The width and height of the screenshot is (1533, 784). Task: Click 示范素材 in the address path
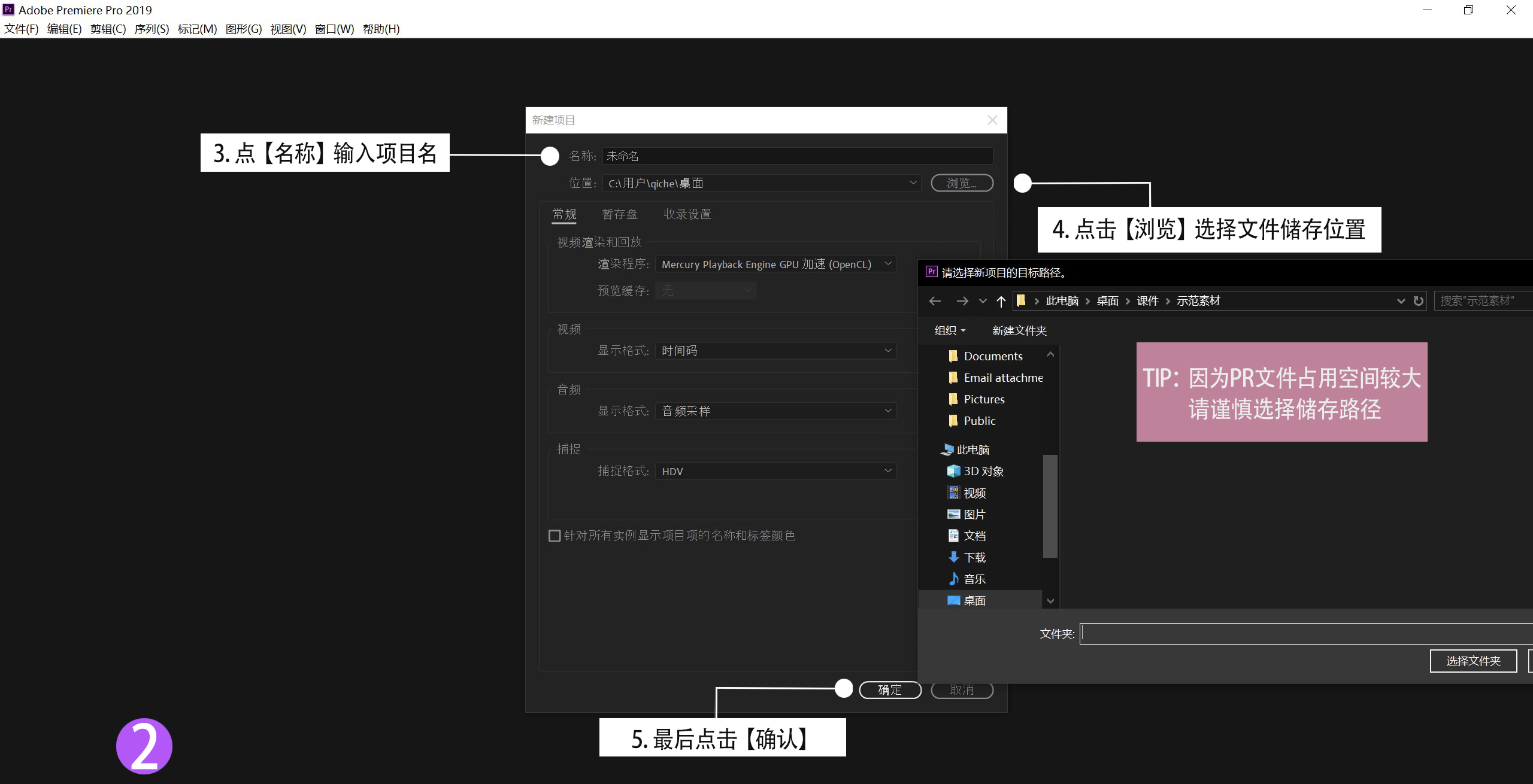[1198, 301]
